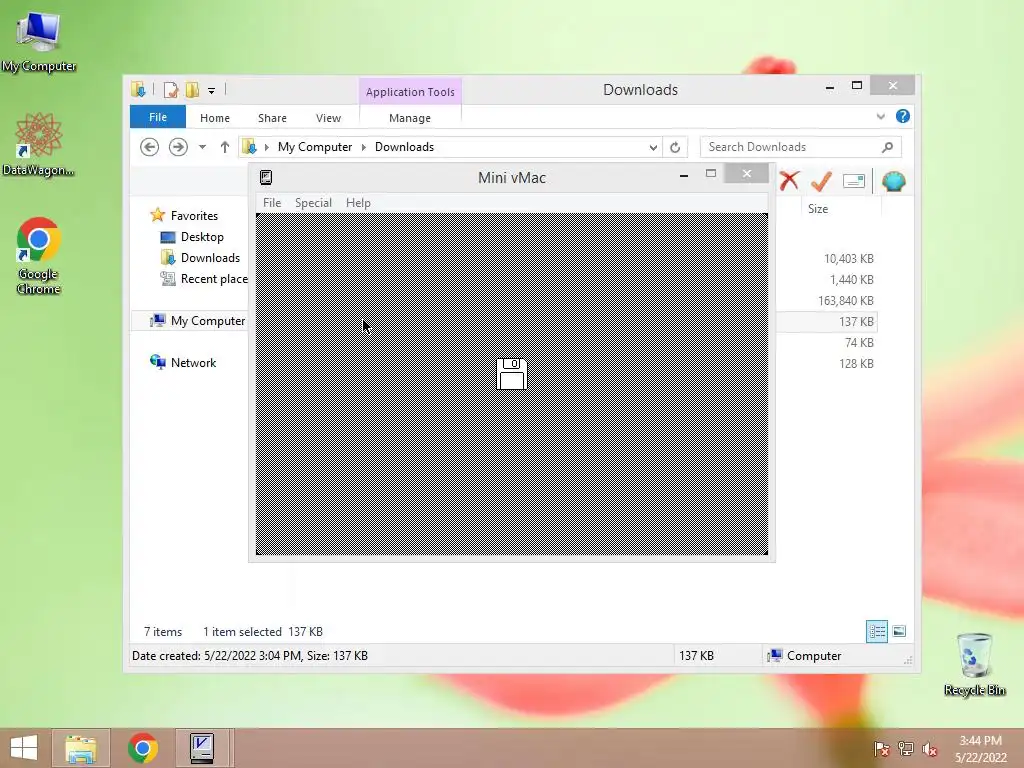Refresh the Downloads folder
Screen dimensions: 1024x768
(x=675, y=148)
